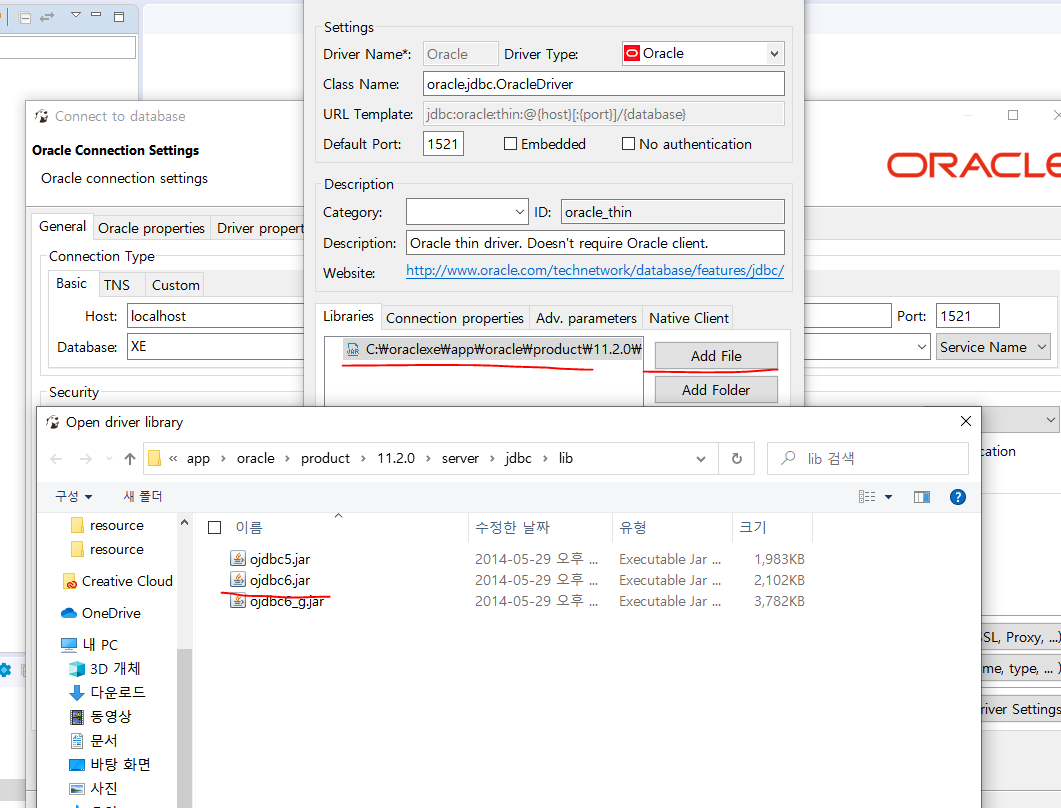Open 구성 organize menu
Screen dimensions: 1061x808
[73, 496]
